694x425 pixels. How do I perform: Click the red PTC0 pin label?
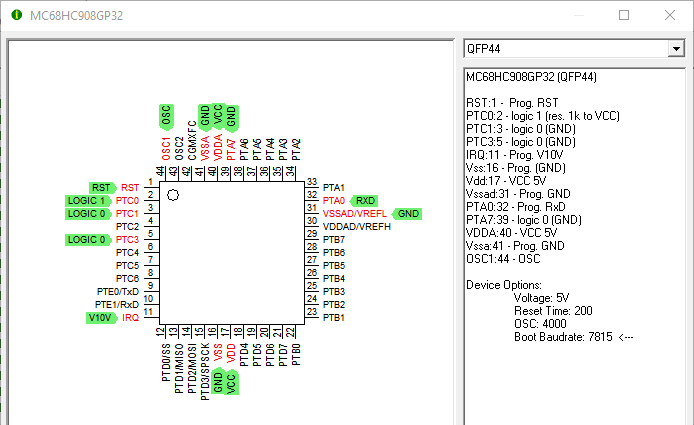127,201
